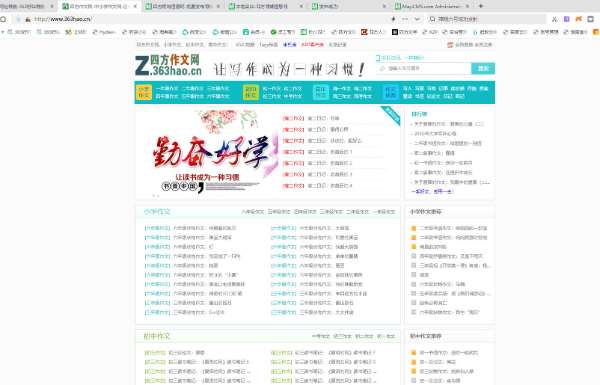This screenshot has height=385, width=600.
Task: Open the Hydee bookmark
Action: (x=104, y=32)
